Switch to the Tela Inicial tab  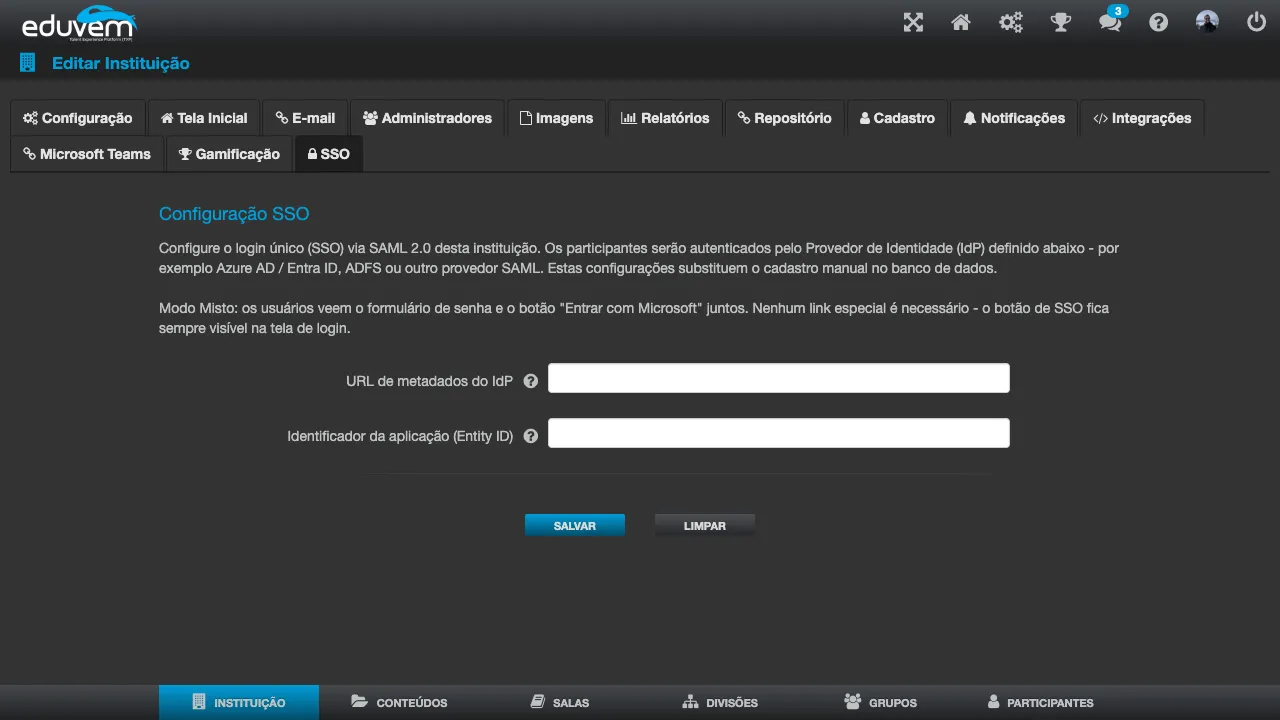click(204, 118)
